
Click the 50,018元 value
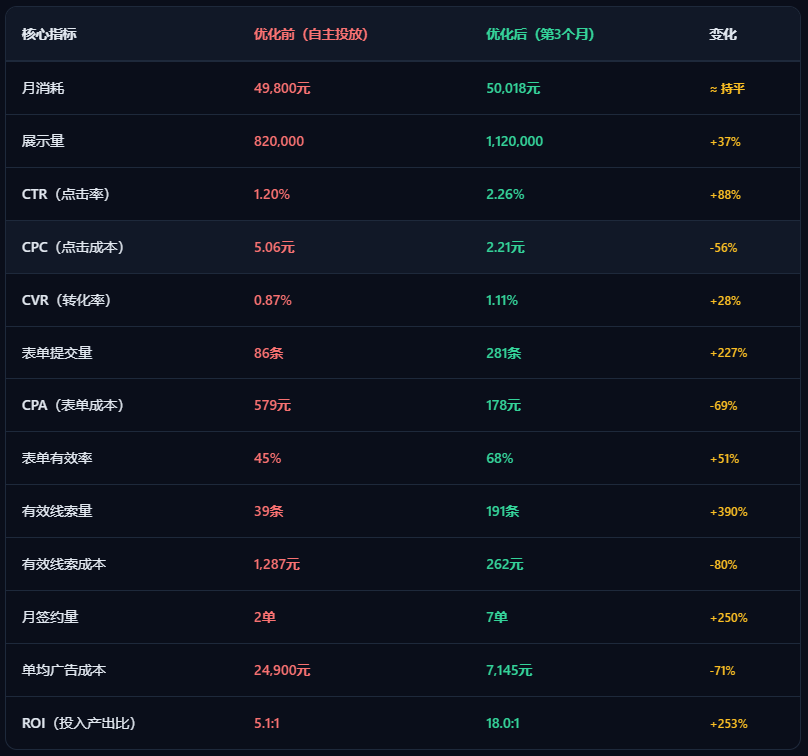click(513, 88)
